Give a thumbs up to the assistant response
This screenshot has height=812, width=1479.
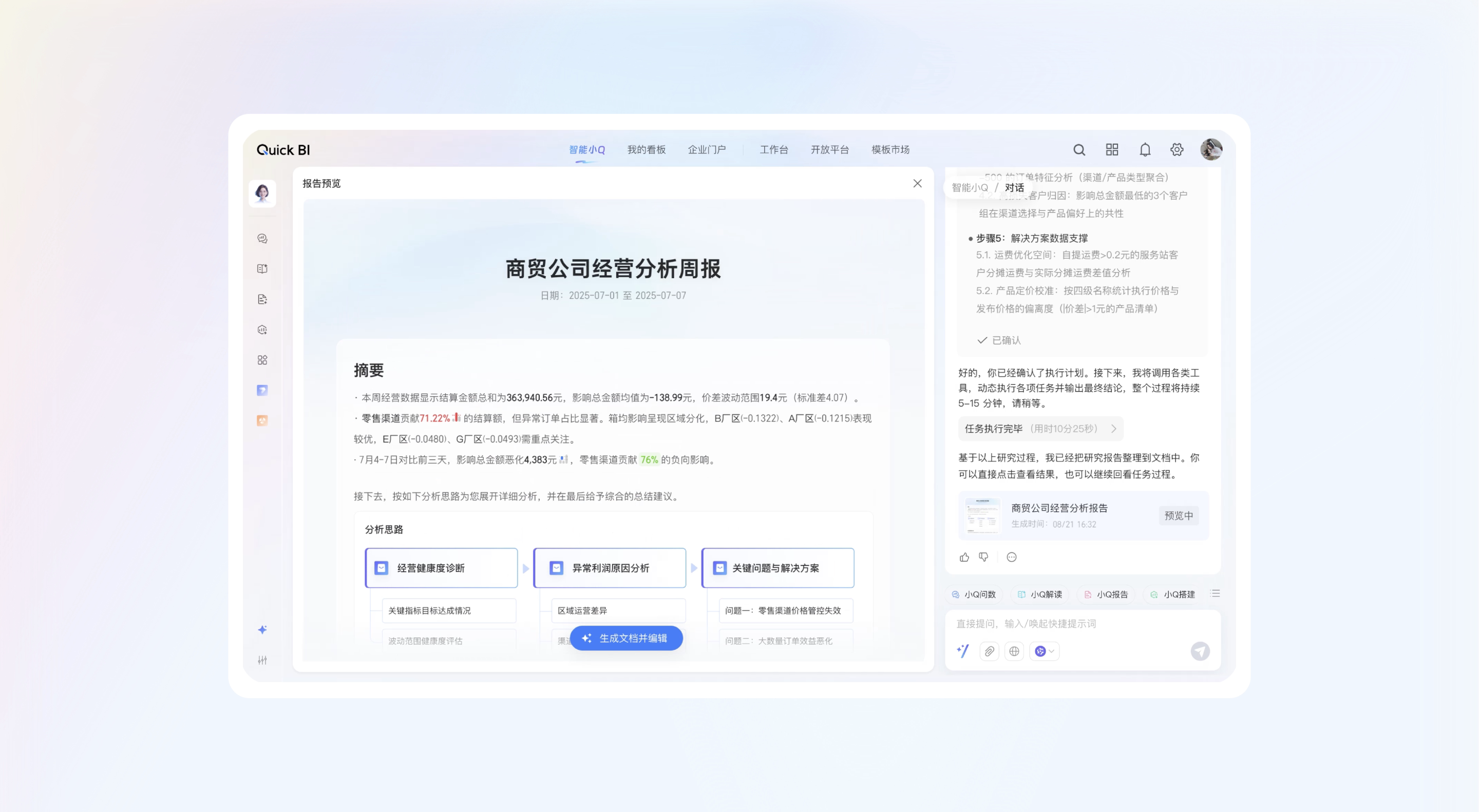tap(964, 556)
